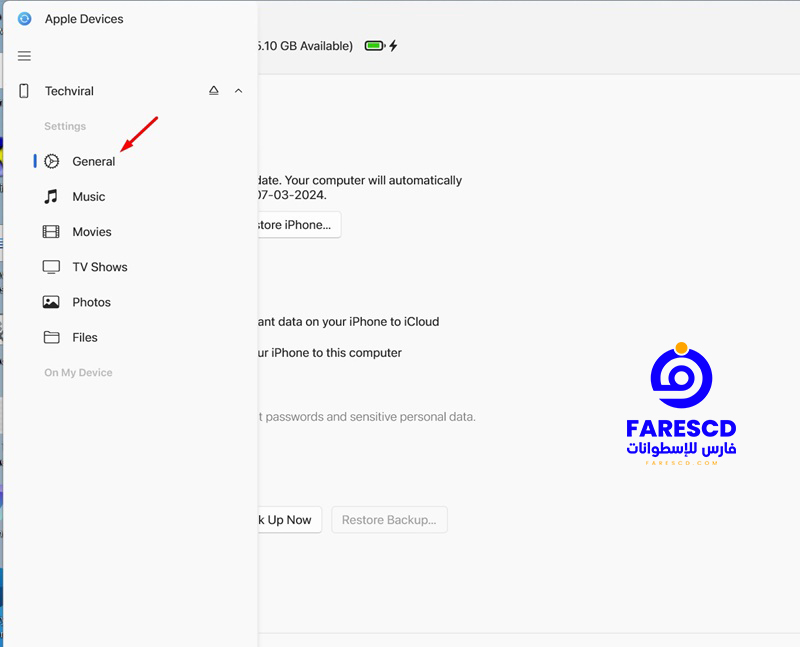Open the Photos sync section
The width and height of the screenshot is (800, 647).
coord(91,302)
